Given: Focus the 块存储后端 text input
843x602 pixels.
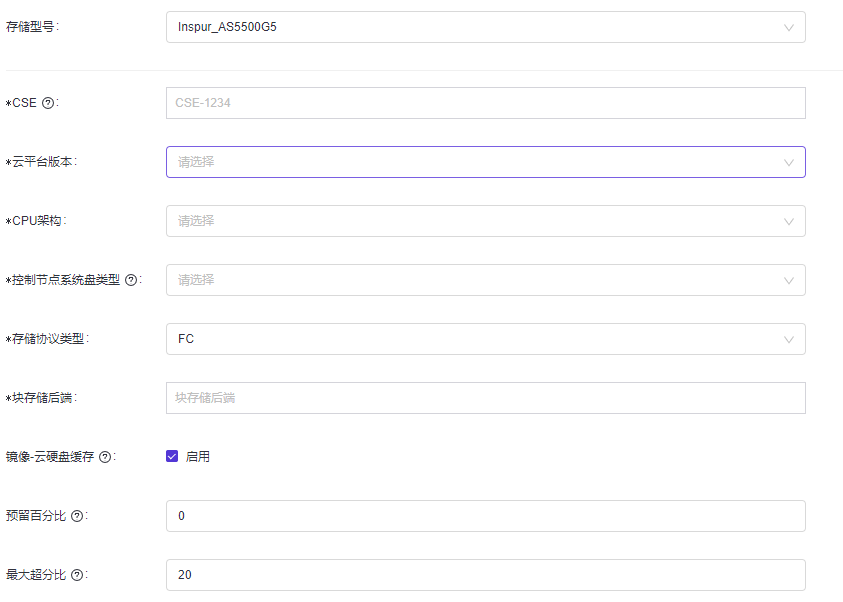Looking at the screenshot, I should 485,398.
